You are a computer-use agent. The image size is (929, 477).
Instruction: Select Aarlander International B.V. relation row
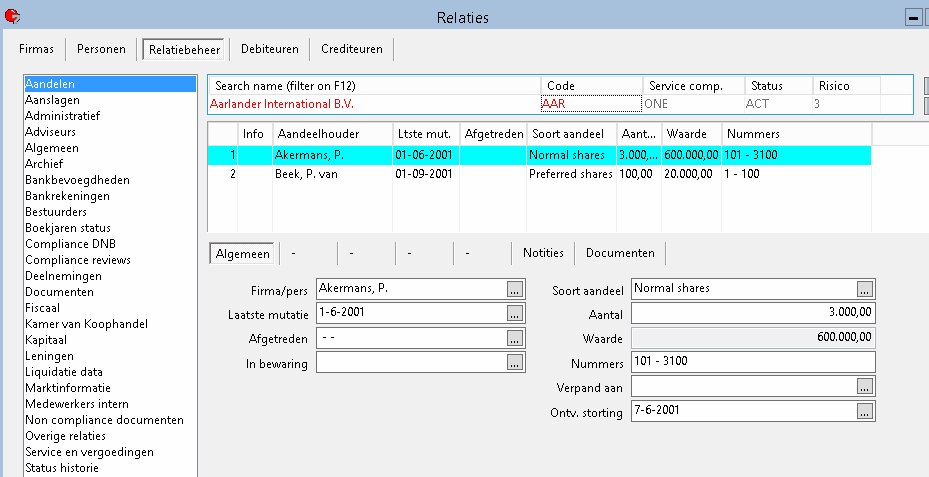(x=560, y=104)
